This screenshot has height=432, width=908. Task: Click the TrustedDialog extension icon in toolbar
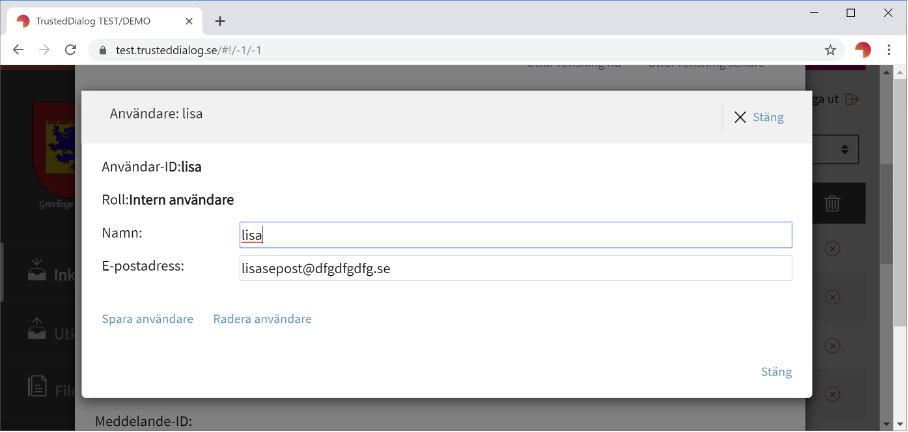pos(862,49)
